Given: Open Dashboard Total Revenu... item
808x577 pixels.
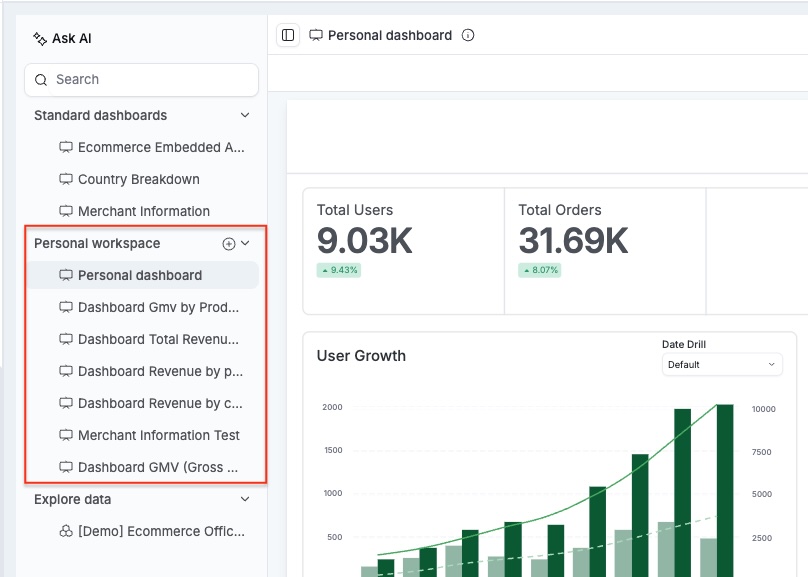Looking at the screenshot, I should (158, 340).
